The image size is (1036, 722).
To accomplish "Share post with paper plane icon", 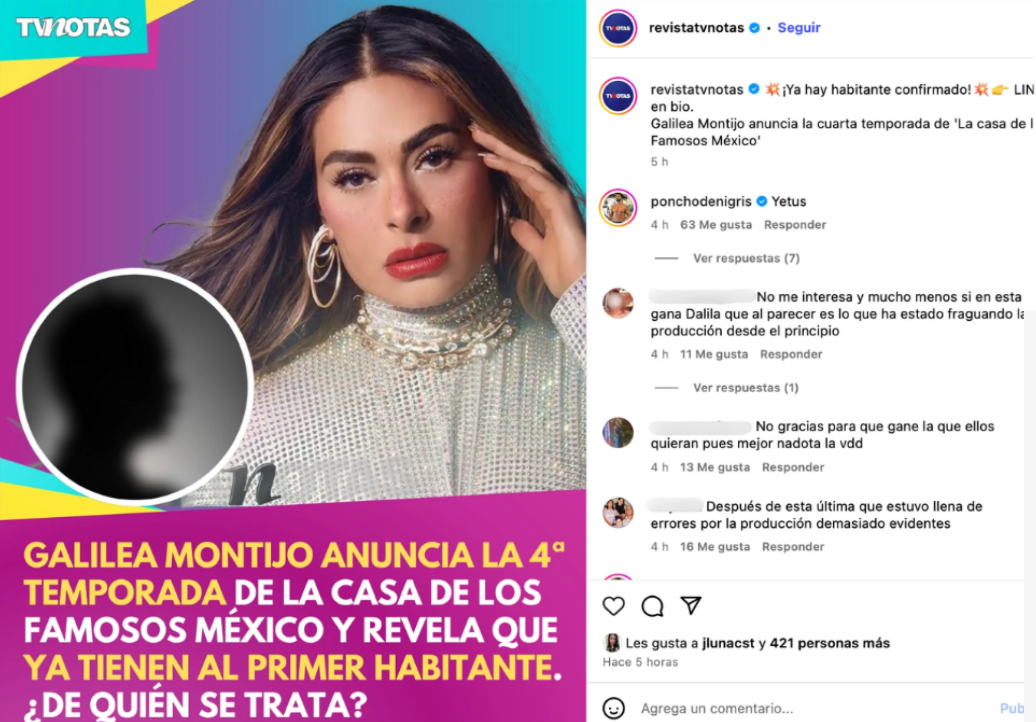I will [x=690, y=605].
